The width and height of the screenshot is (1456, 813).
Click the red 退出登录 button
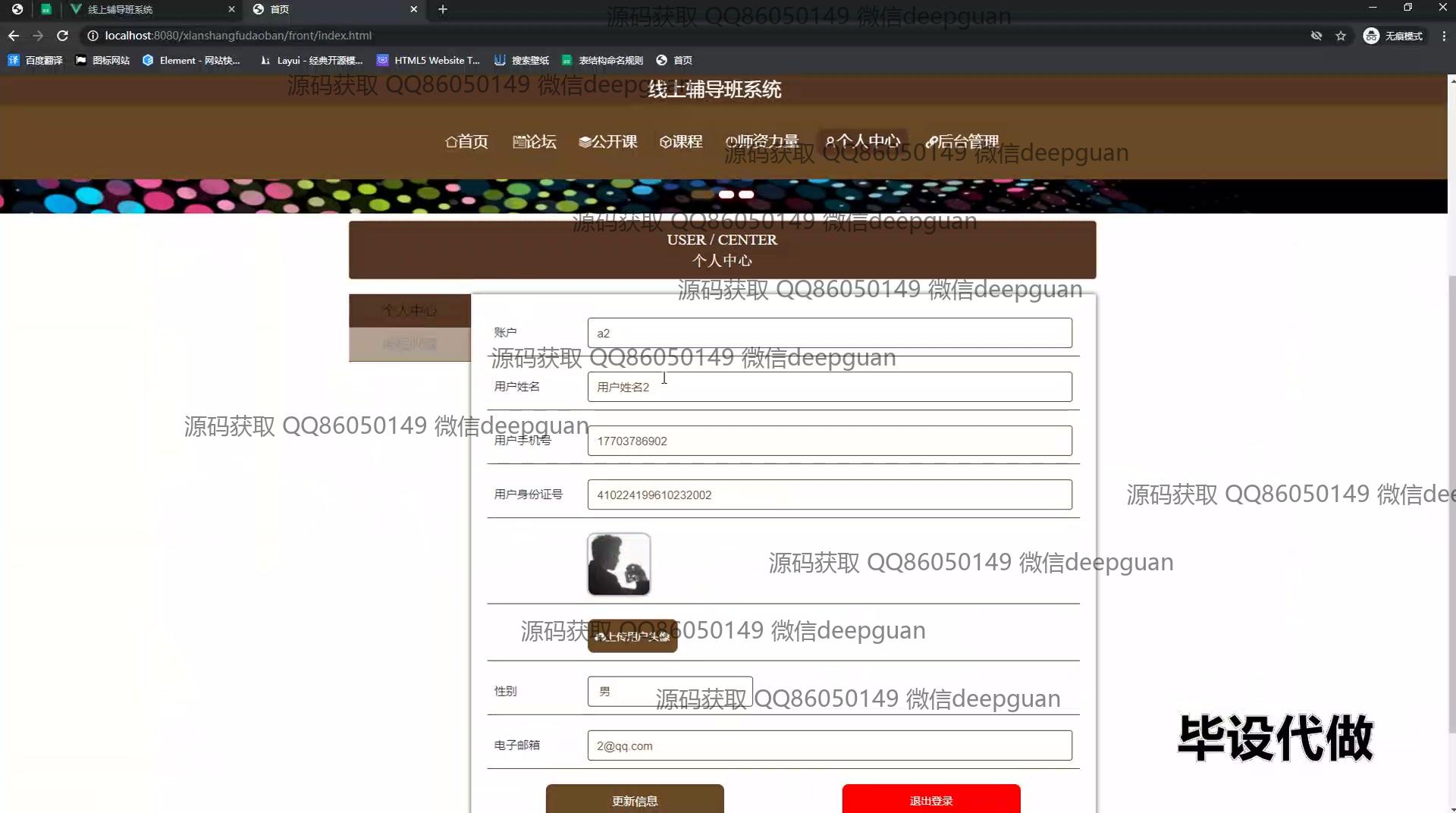point(930,800)
